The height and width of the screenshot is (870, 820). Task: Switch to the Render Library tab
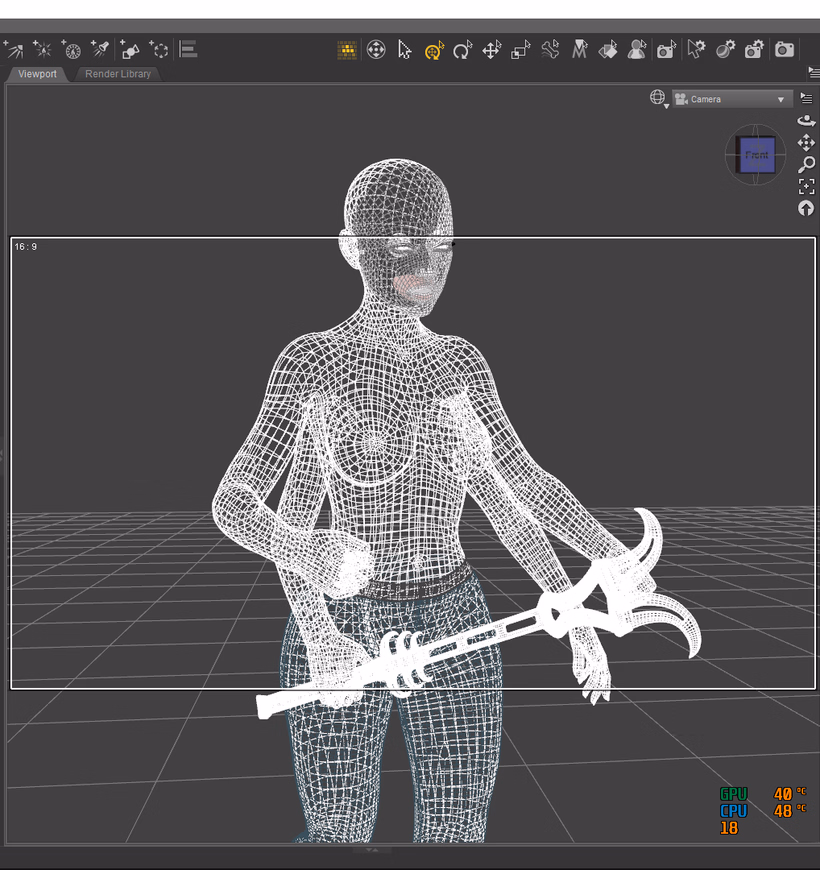[119, 74]
